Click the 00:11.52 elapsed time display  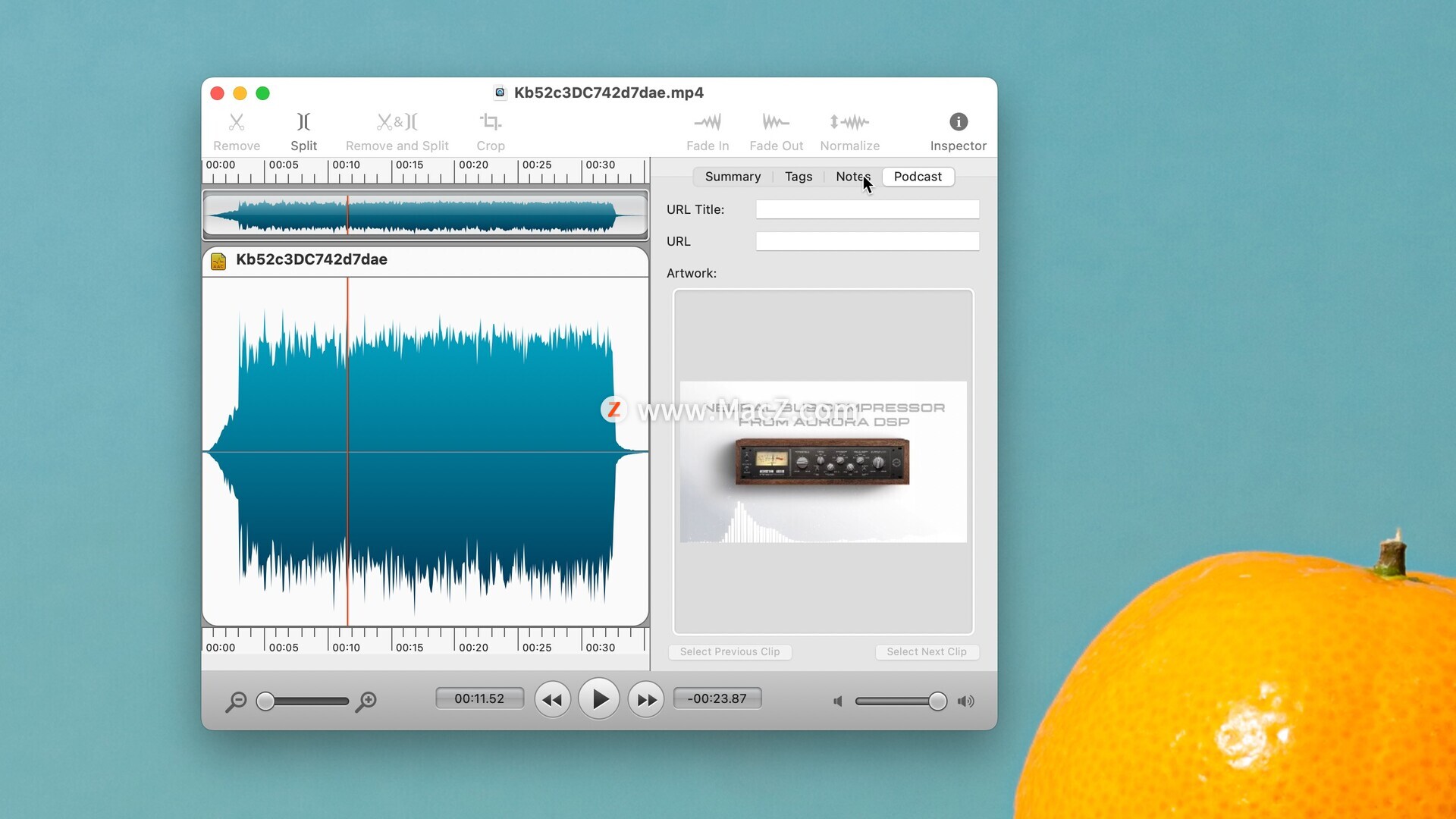click(x=479, y=698)
